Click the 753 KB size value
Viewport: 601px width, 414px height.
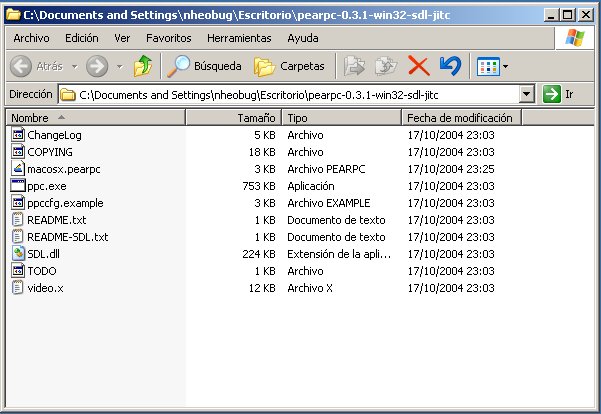pyautogui.click(x=259, y=186)
